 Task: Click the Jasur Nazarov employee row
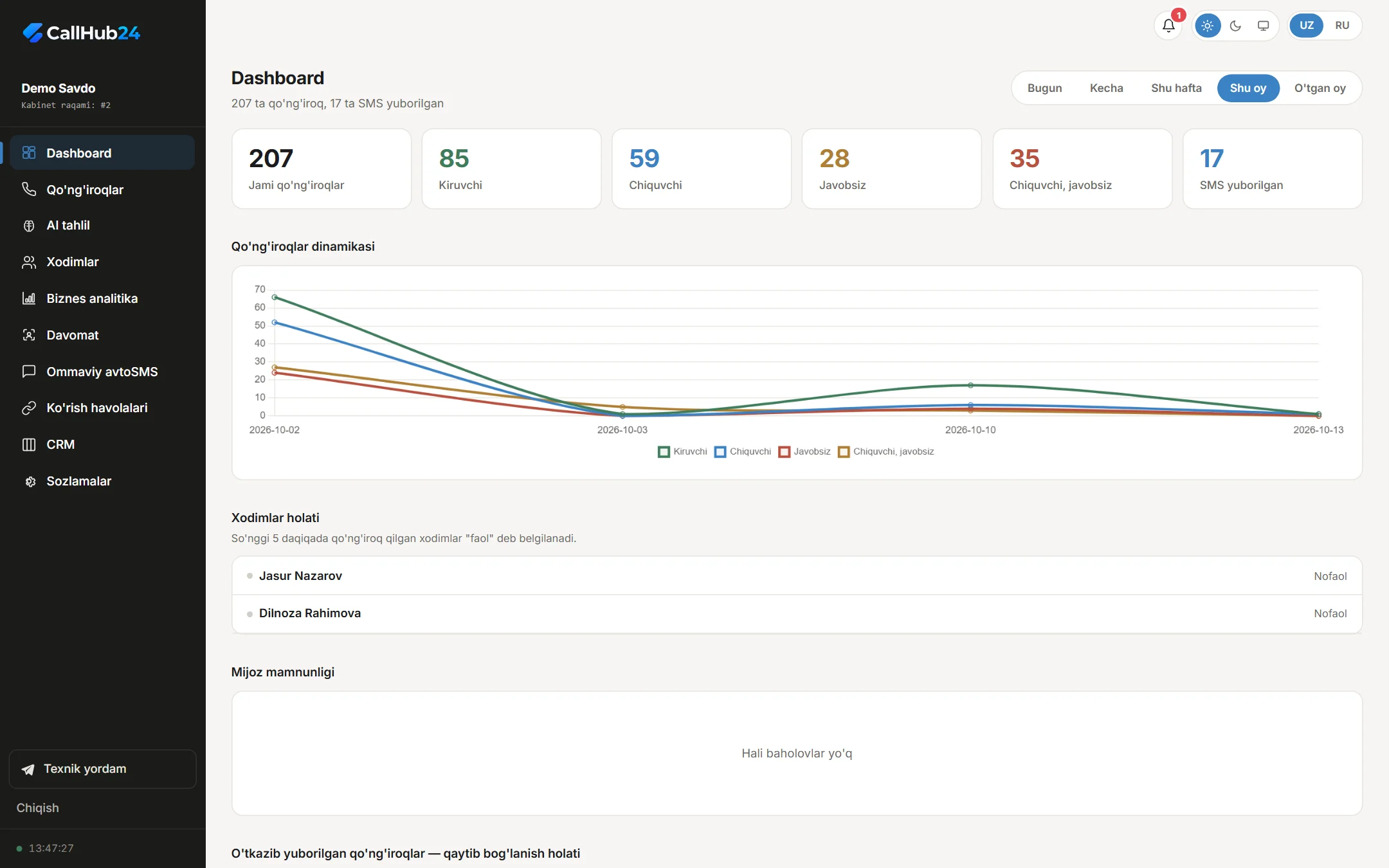(x=797, y=576)
